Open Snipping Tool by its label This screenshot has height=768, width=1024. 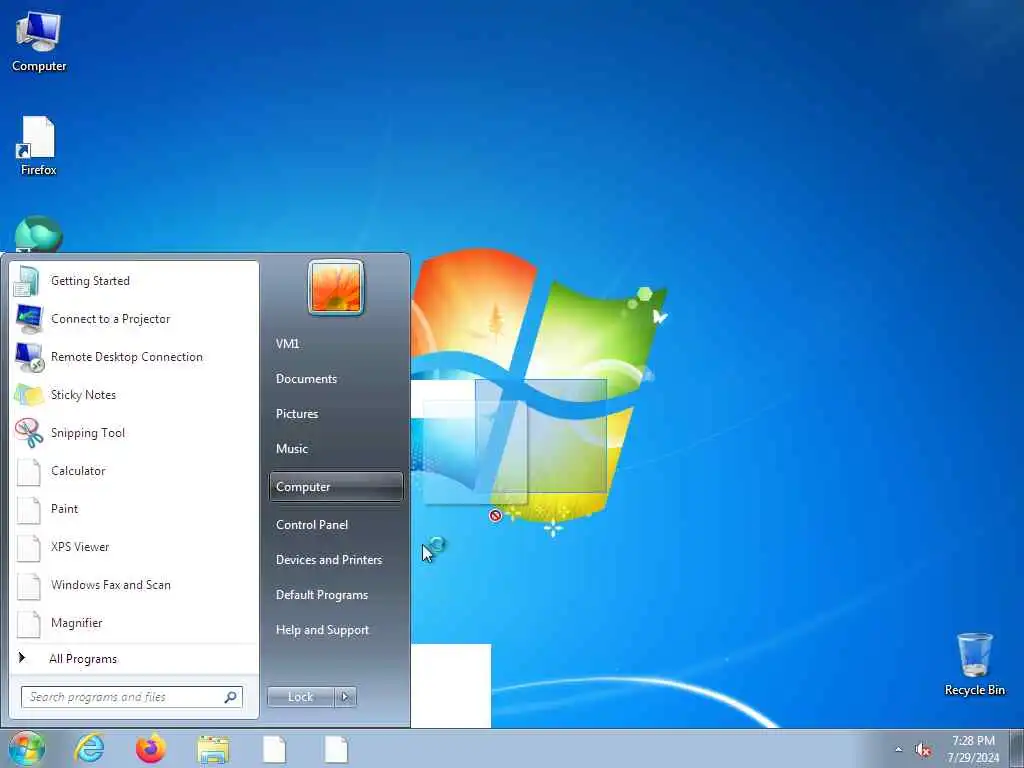point(88,433)
